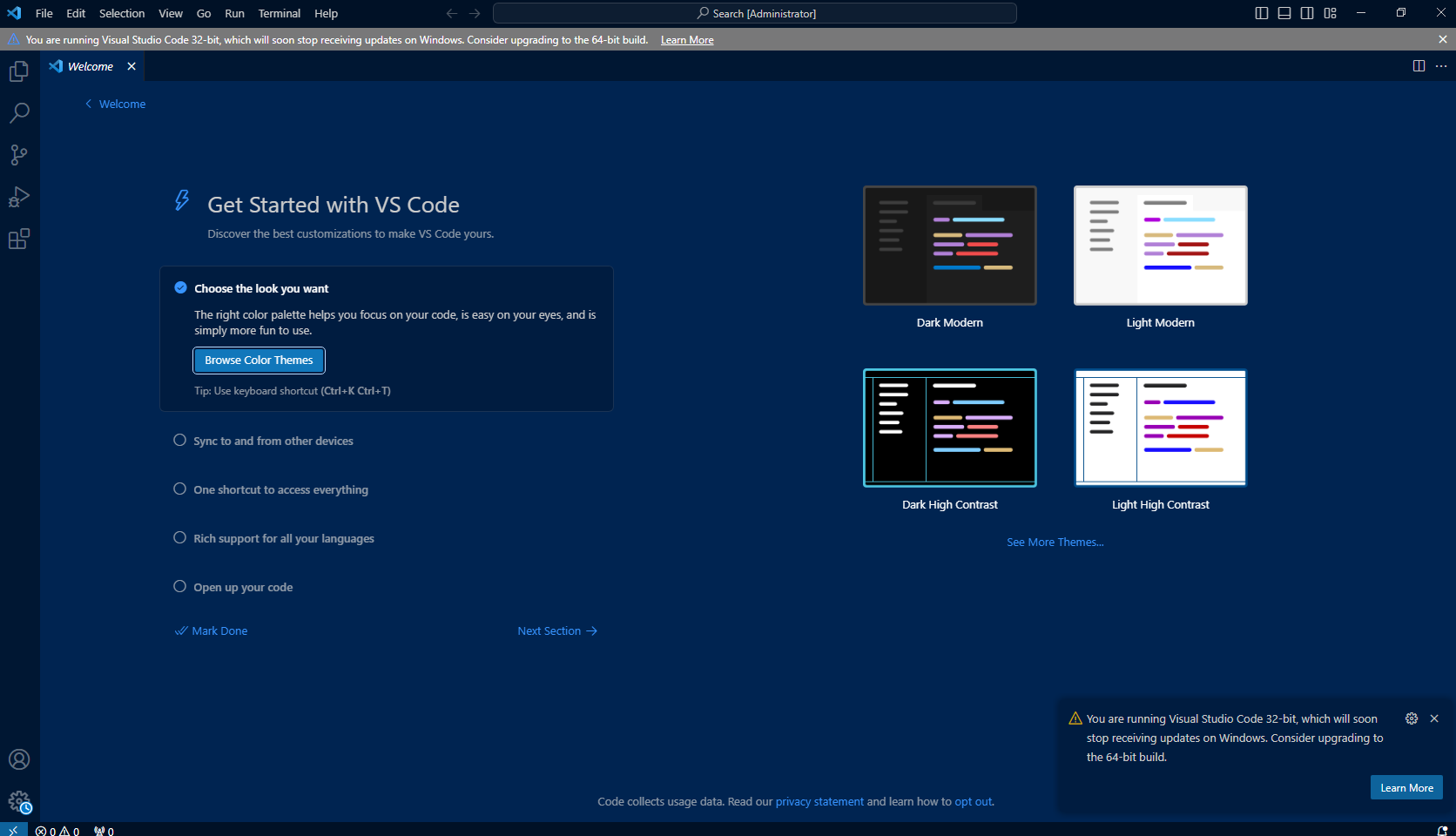
Task: Open the Search view in activity bar
Action: click(x=19, y=113)
